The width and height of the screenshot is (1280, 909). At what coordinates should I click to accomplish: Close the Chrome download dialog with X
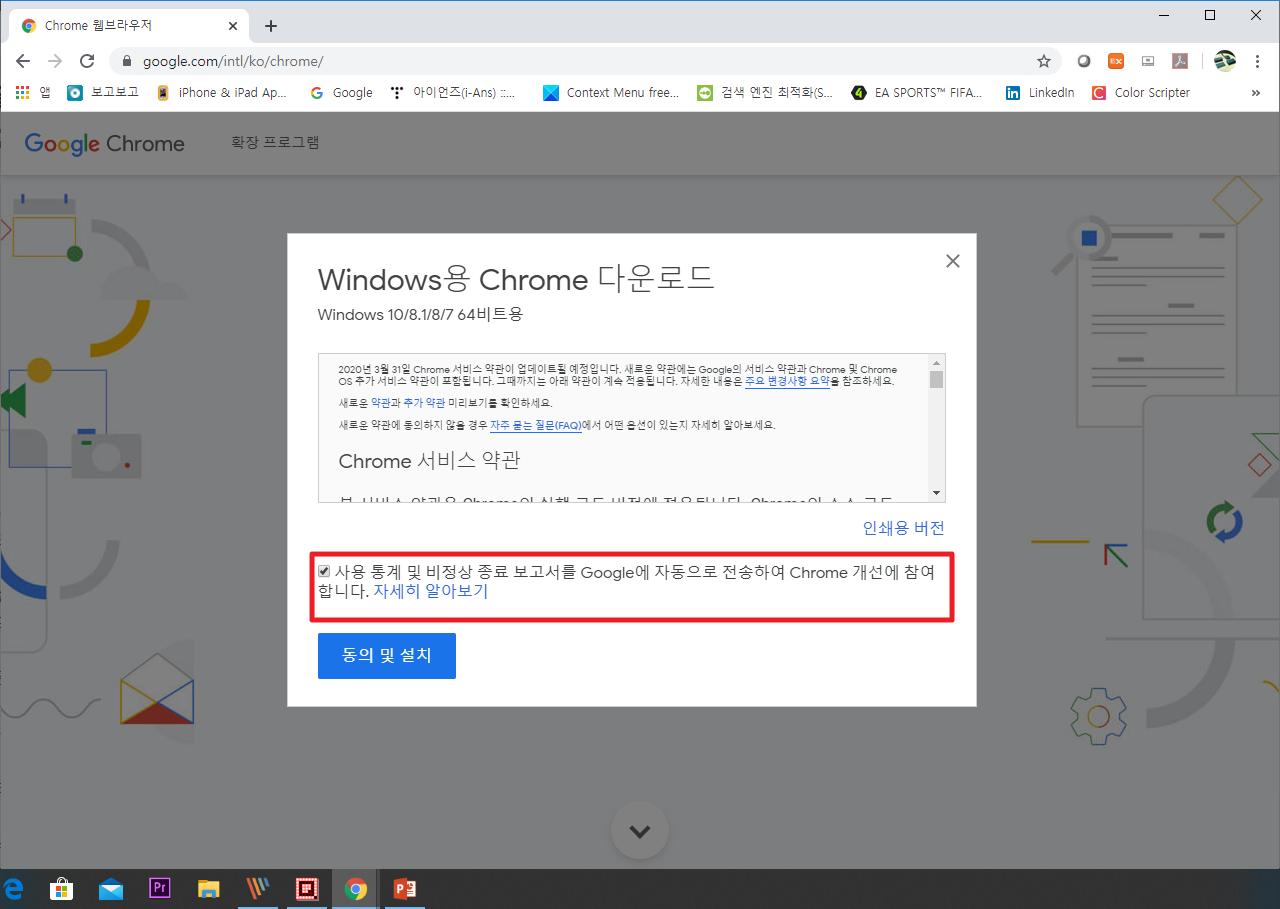click(952, 261)
